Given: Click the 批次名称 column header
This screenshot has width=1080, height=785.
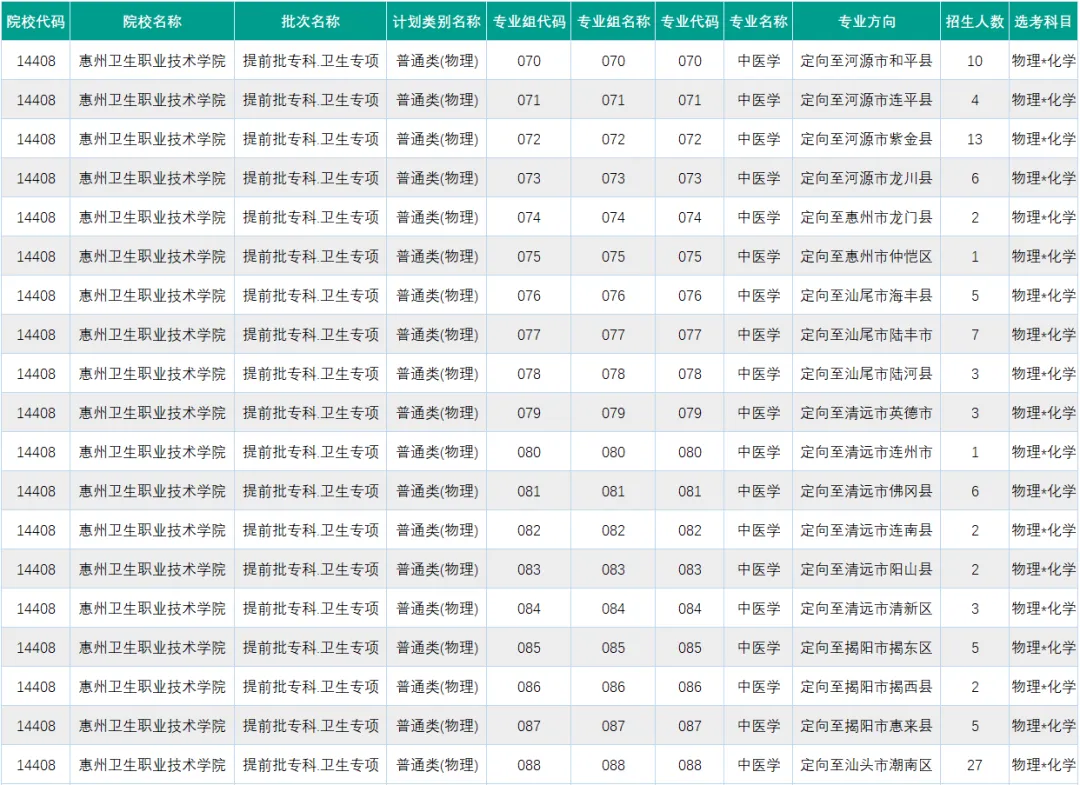Looking at the screenshot, I should (311, 21).
